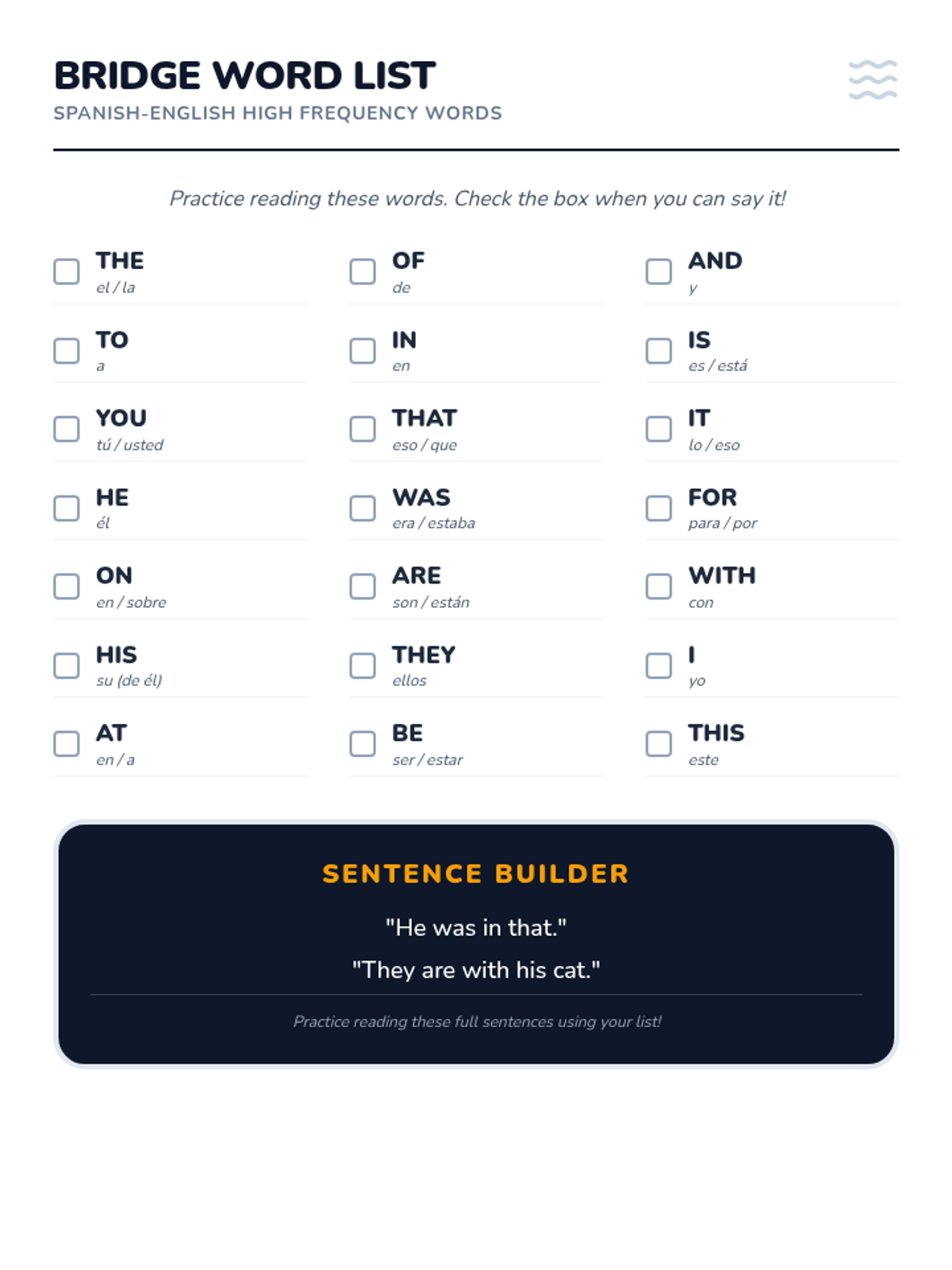Select the sentence "He was in that."
Image resolution: width=952 pixels, height=1270 pixels.
pos(476,928)
